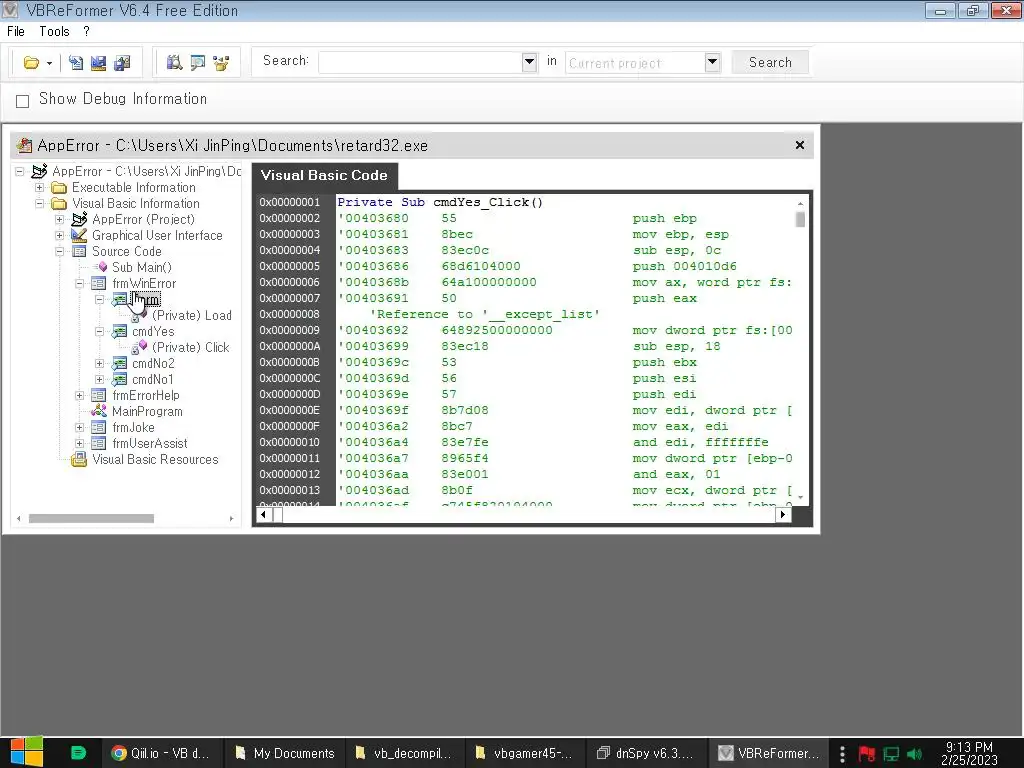This screenshot has height=768, width=1024.
Task: Click the tree panel scroll right arrow
Action: point(231,519)
